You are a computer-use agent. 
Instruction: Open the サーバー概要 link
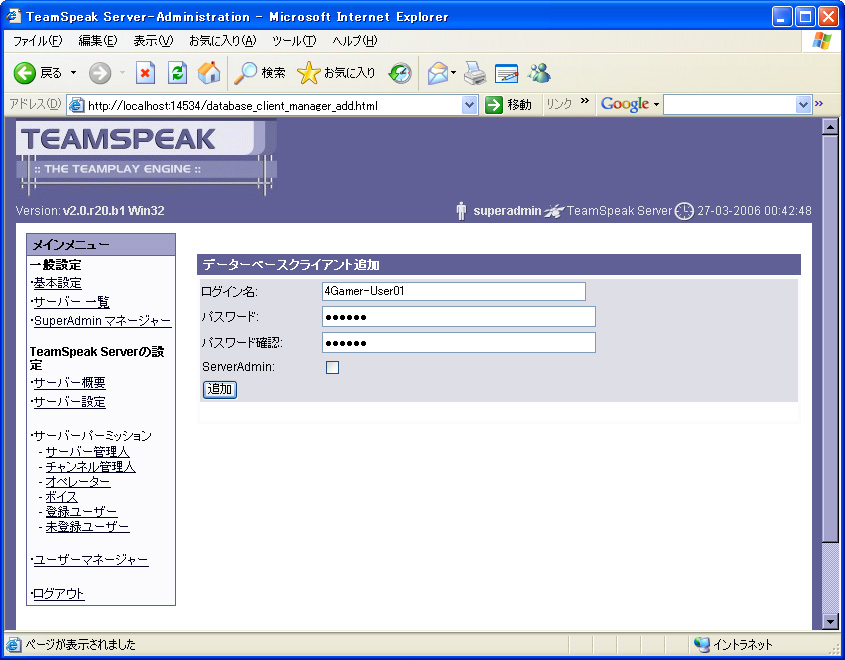[70, 383]
